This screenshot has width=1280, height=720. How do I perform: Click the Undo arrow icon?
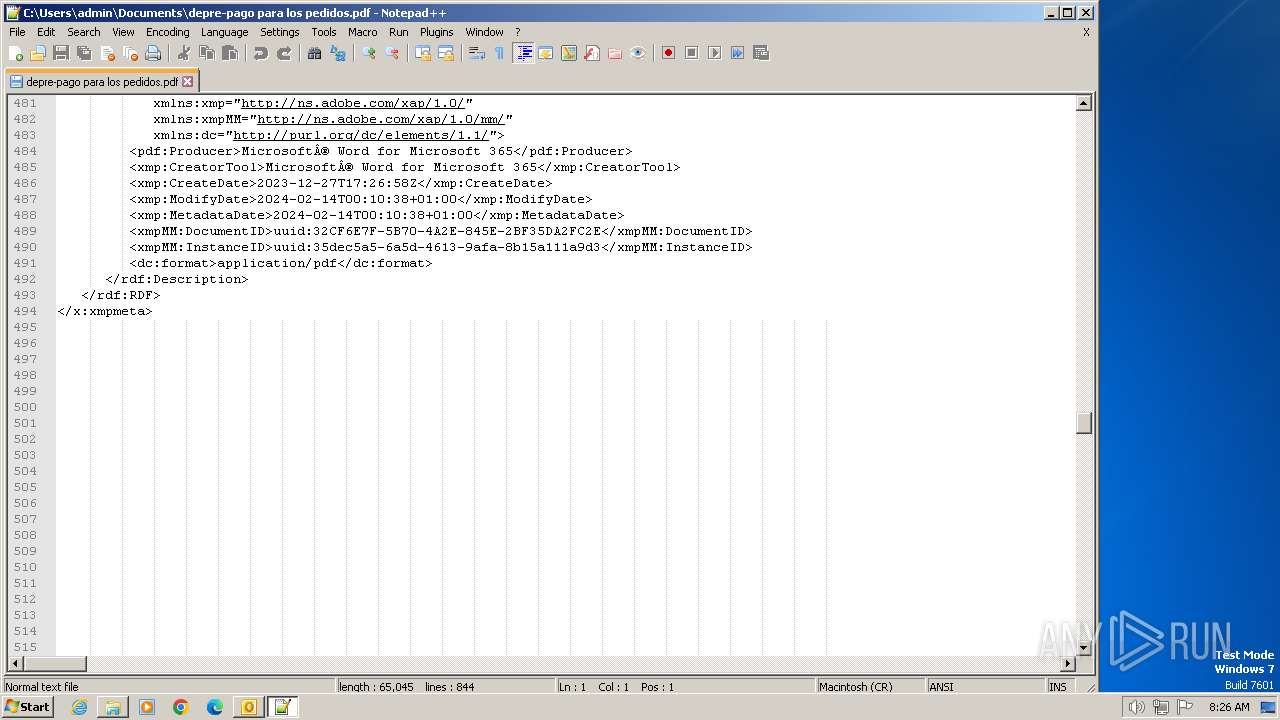point(261,53)
